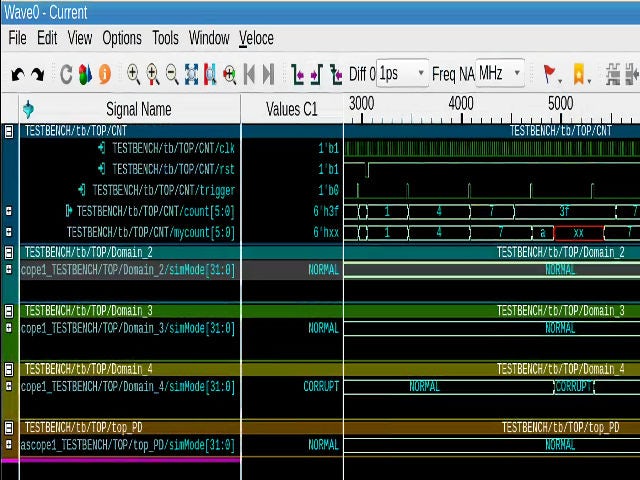Open the Edit menu

[x=47, y=38]
